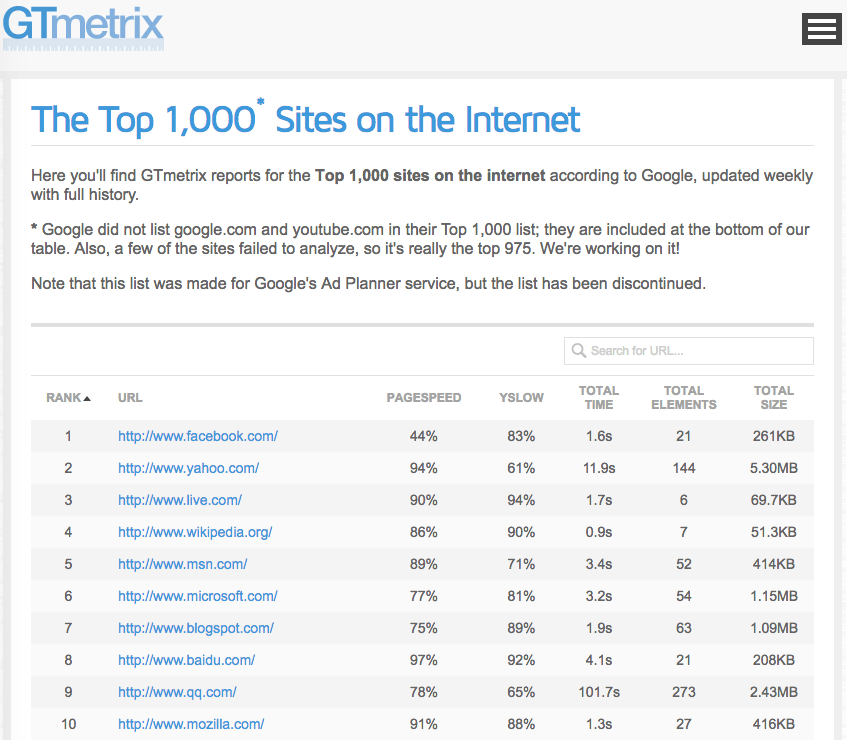Sort table by YSlow column
The image size is (847, 740).
coord(521,398)
